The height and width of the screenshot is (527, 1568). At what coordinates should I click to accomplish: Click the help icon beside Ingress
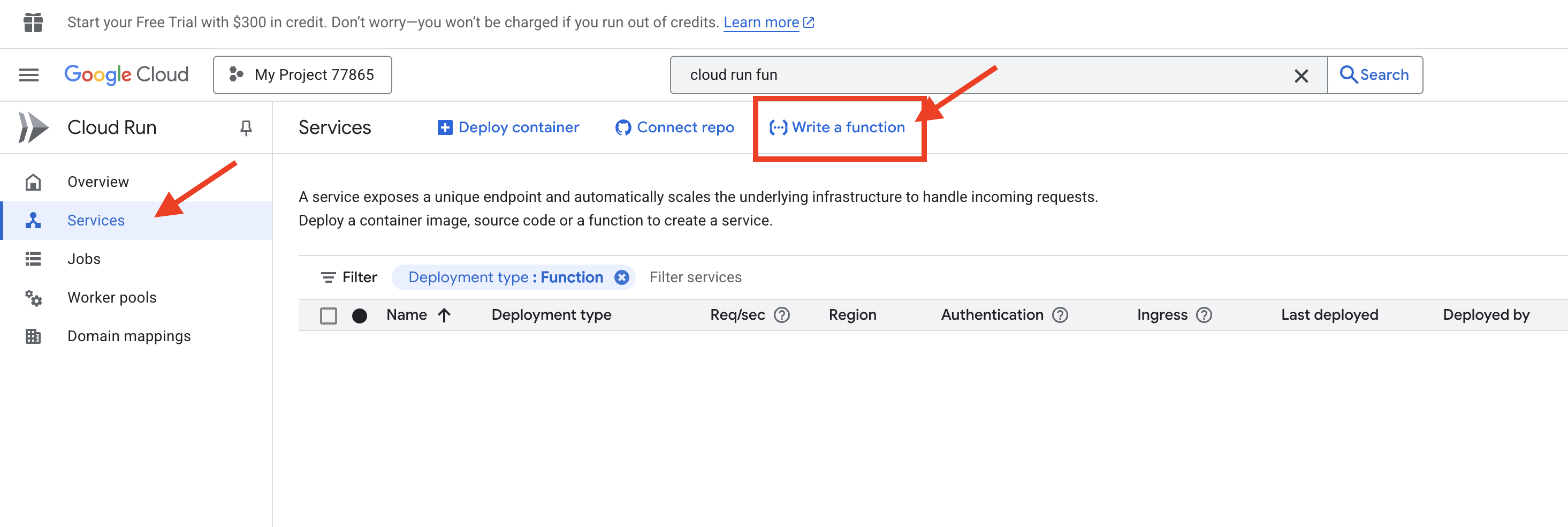(1204, 315)
